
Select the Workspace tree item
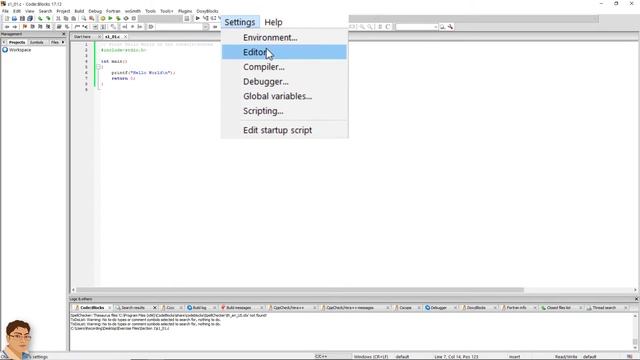pyautogui.click(x=20, y=50)
